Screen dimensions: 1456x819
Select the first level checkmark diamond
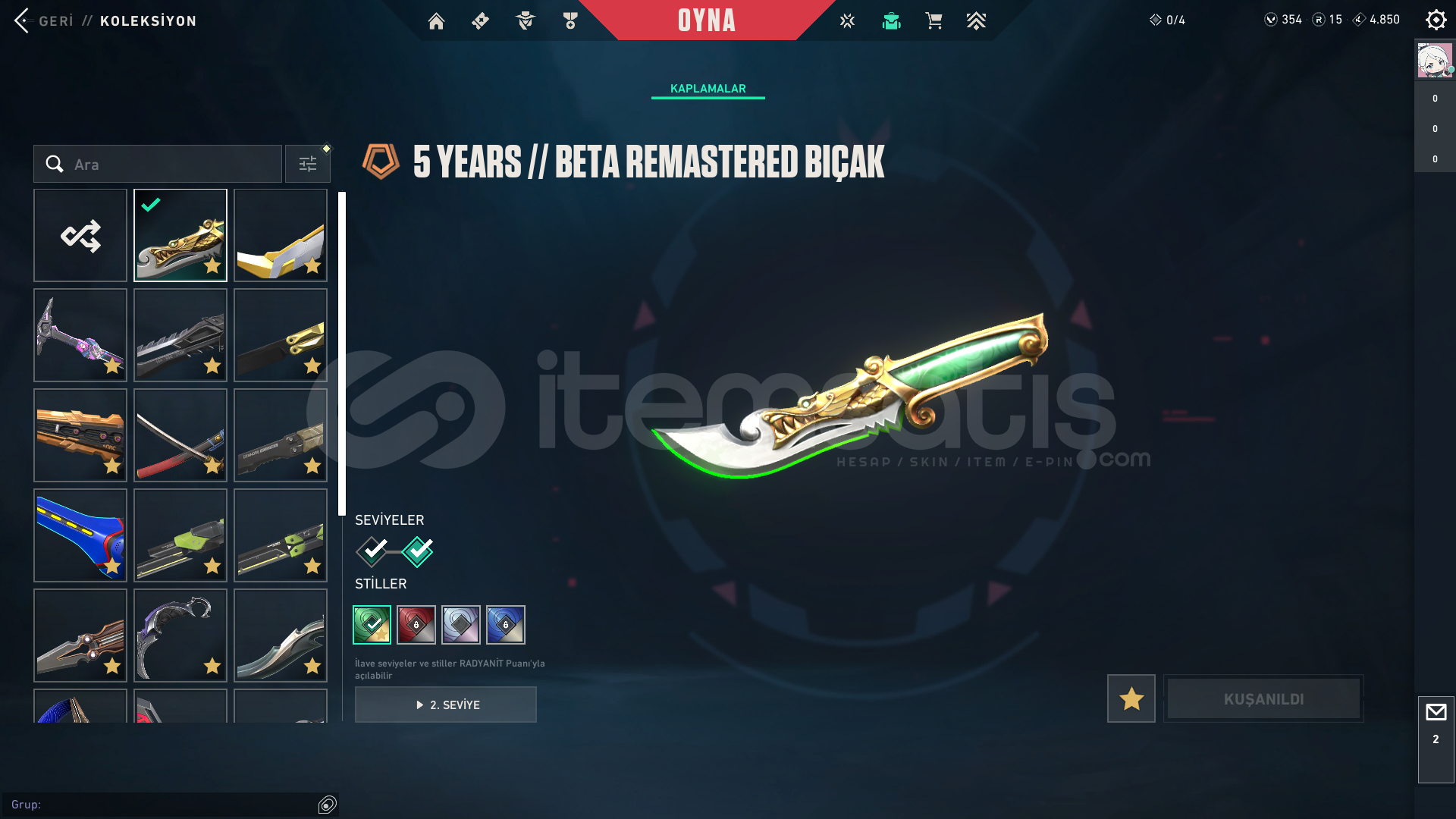pos(372,551)
